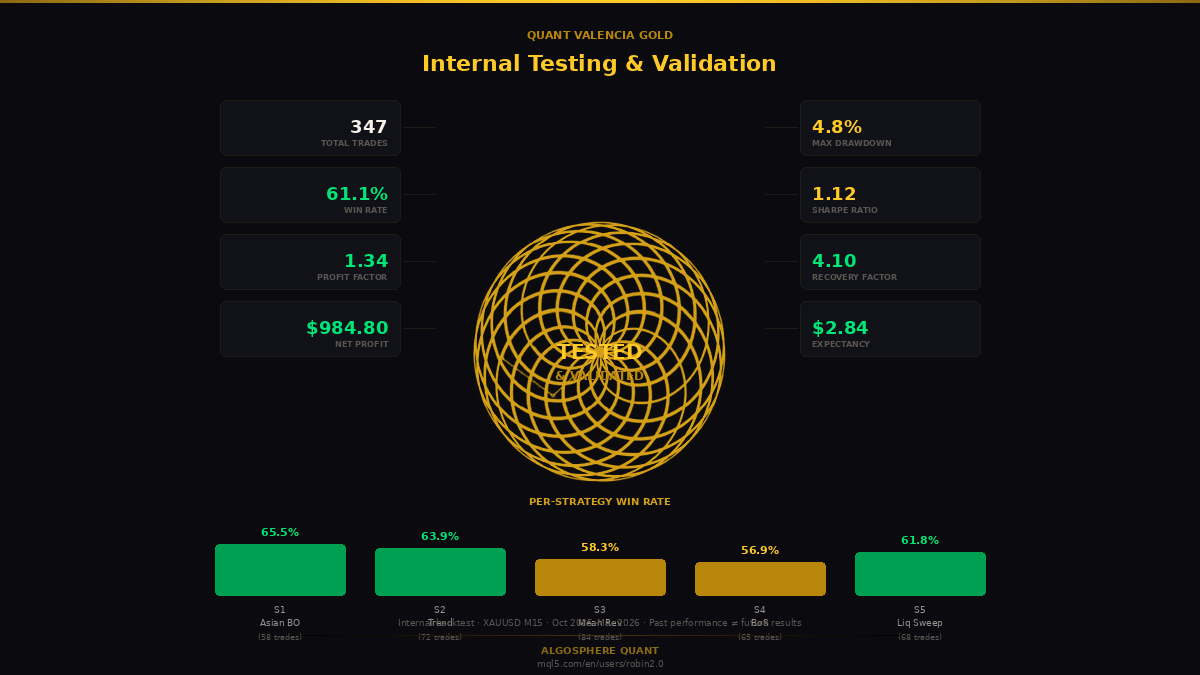Open the Profit Factor 1.34 card
The image size is (1200, 675).
click(x=310, y=262)
